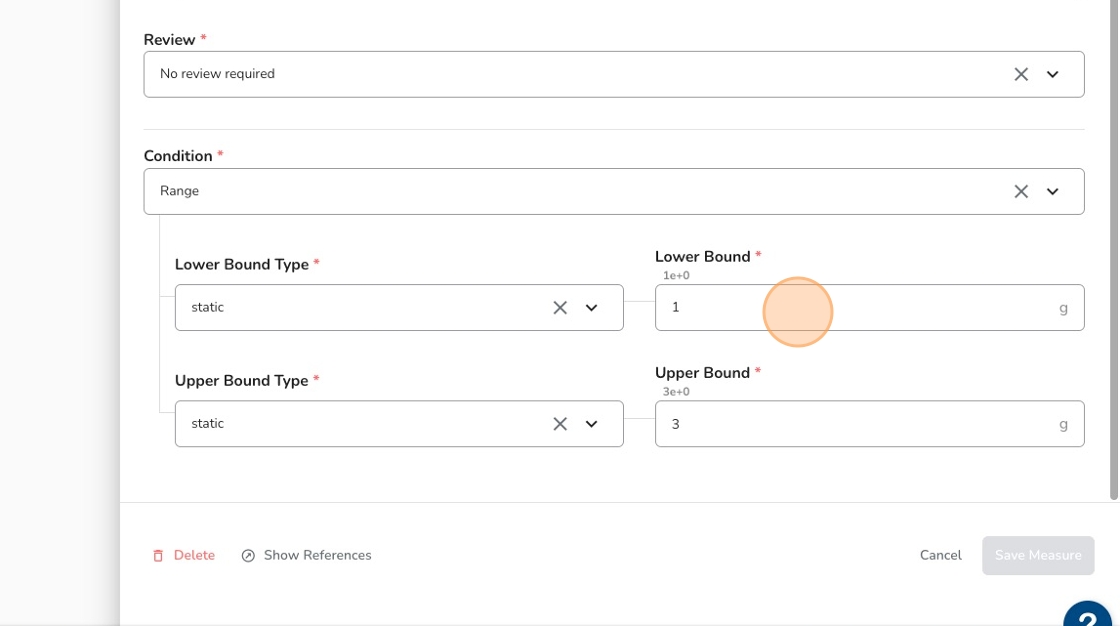Click the trash icon beside Delete
Image resolution: width=1120 pixels, height=626 pixels.
[x=158, y=556]
